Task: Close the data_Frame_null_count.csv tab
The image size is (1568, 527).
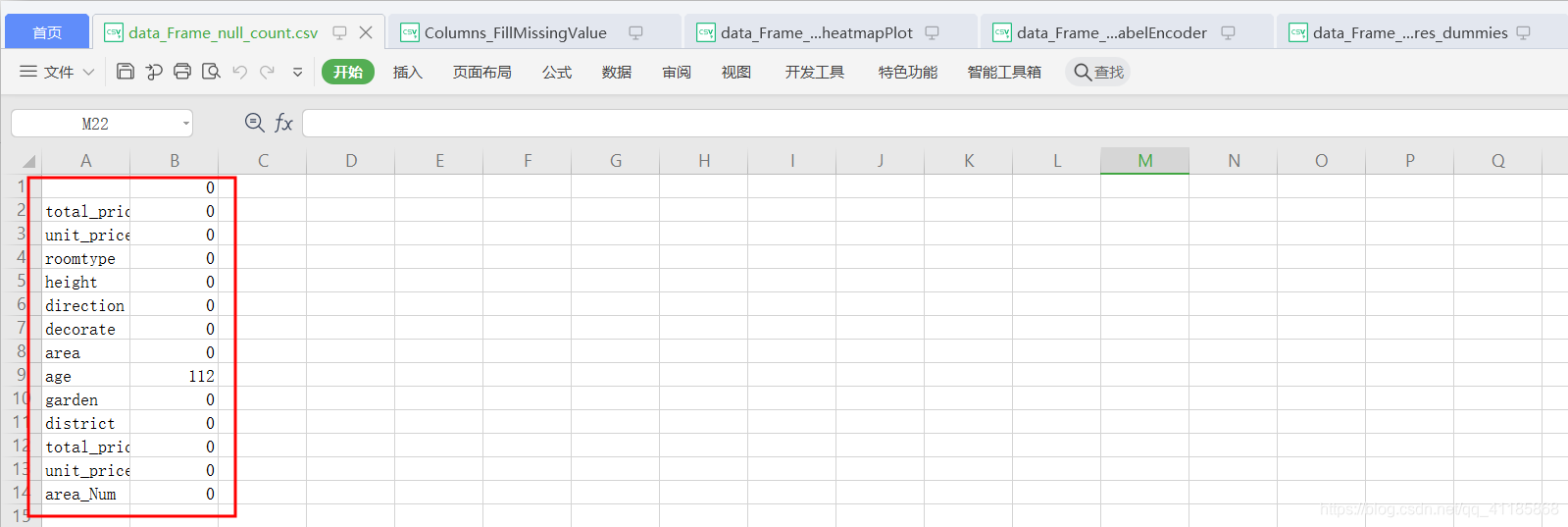Action: pyautogui.click(x=366, y=32)
